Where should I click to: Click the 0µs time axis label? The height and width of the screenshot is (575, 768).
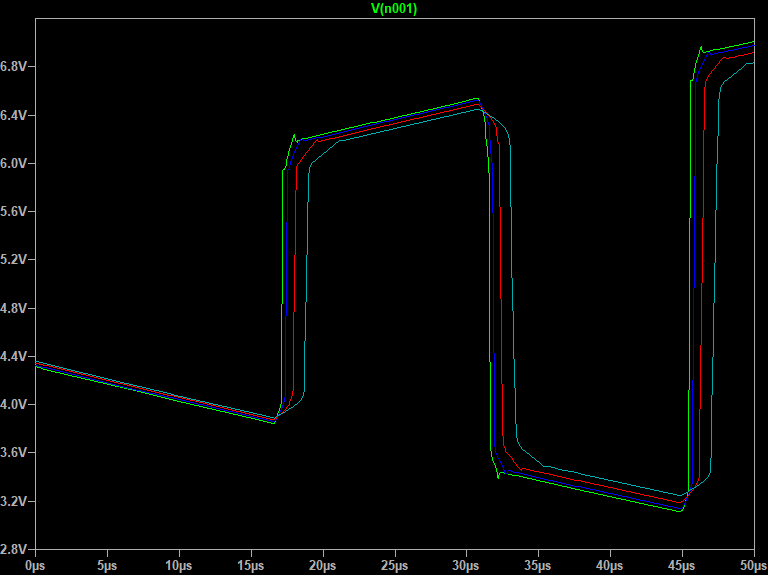coord(35,566)
